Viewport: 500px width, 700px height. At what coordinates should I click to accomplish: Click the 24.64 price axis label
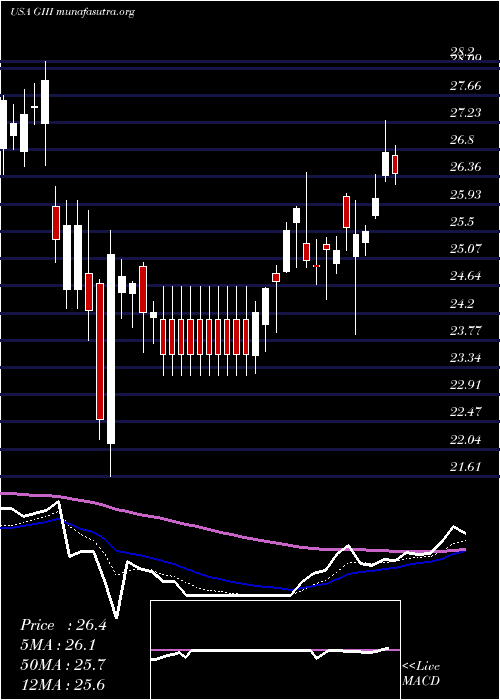click(x=466, y=276)
